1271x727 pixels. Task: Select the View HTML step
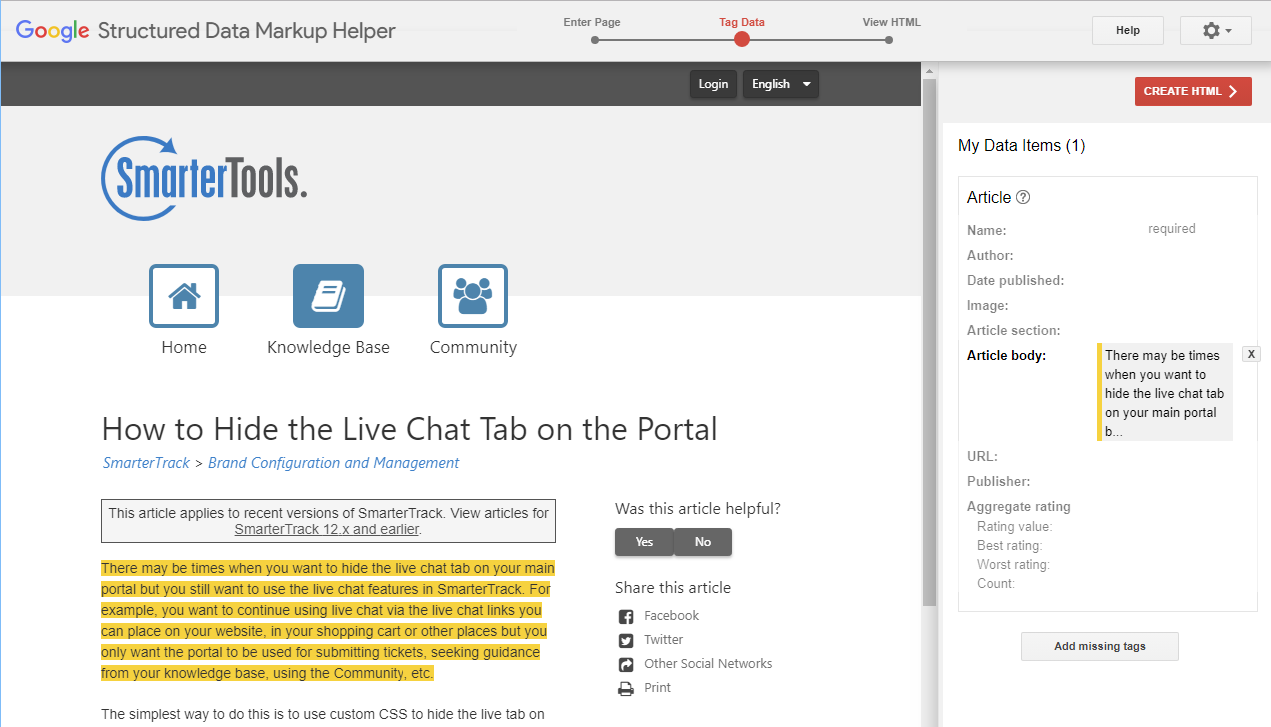[x=889, y=40]
